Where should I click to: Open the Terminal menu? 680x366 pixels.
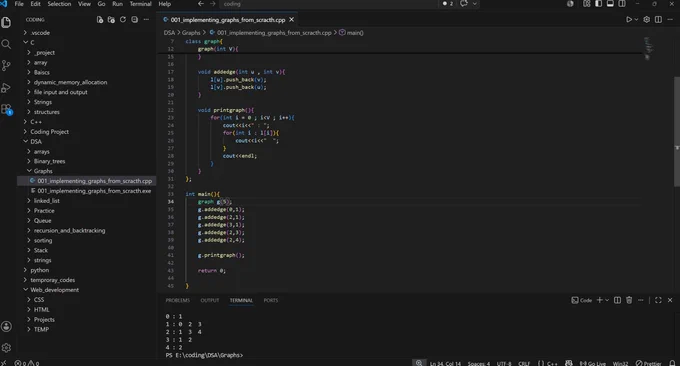141,3
